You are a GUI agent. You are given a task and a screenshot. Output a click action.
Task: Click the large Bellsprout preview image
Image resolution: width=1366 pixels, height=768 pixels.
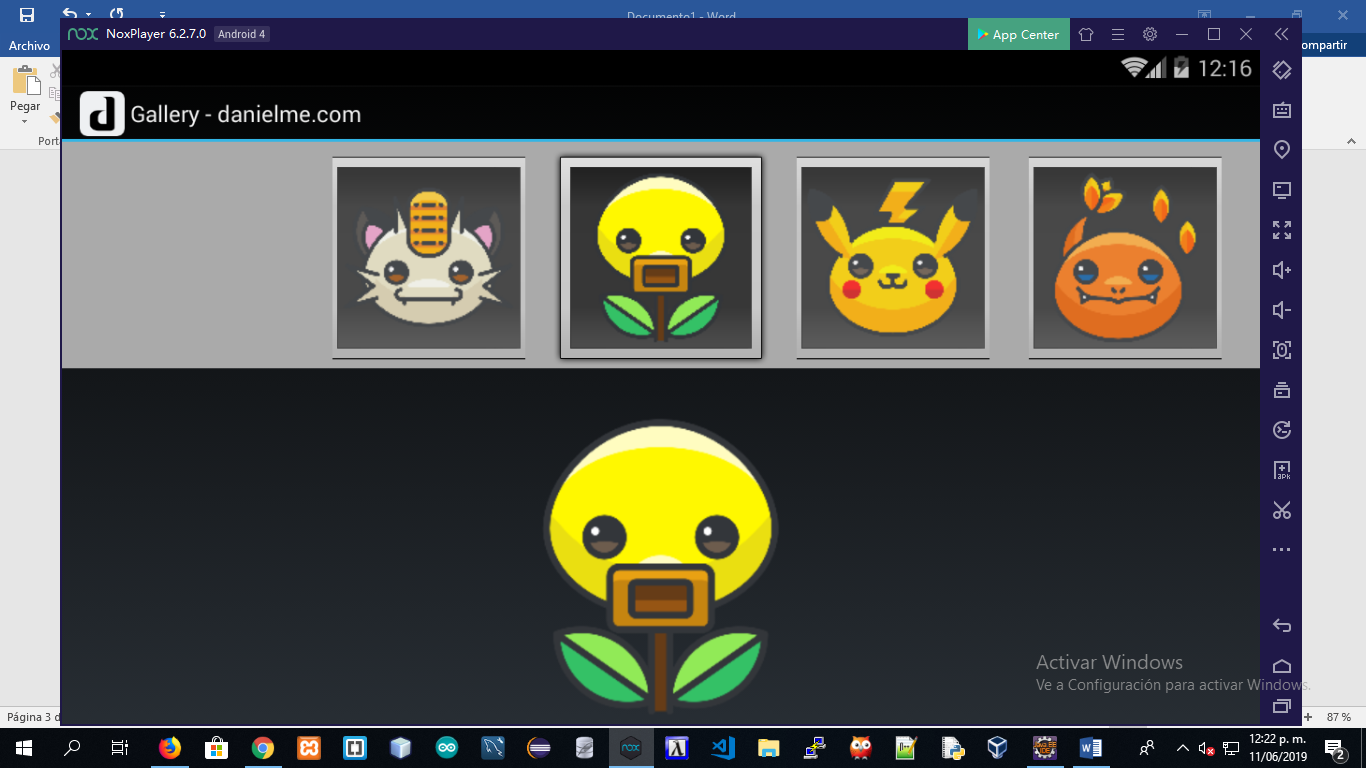tap(661, 567)
